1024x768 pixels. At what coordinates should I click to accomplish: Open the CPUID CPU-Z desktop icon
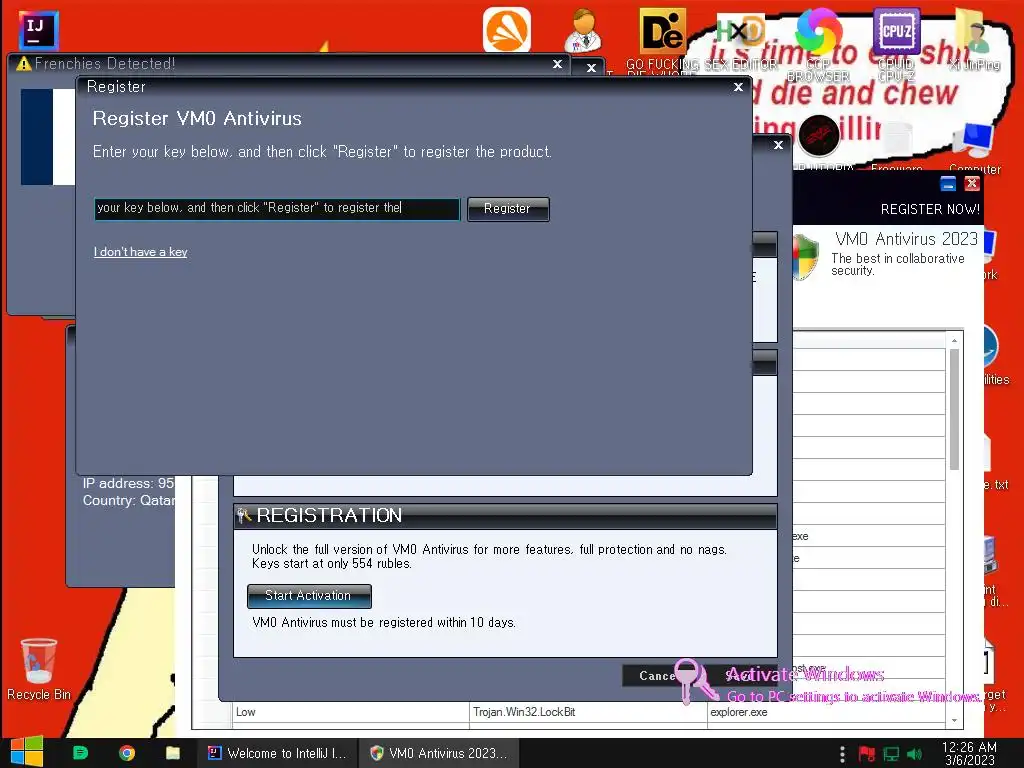point(897,31)
